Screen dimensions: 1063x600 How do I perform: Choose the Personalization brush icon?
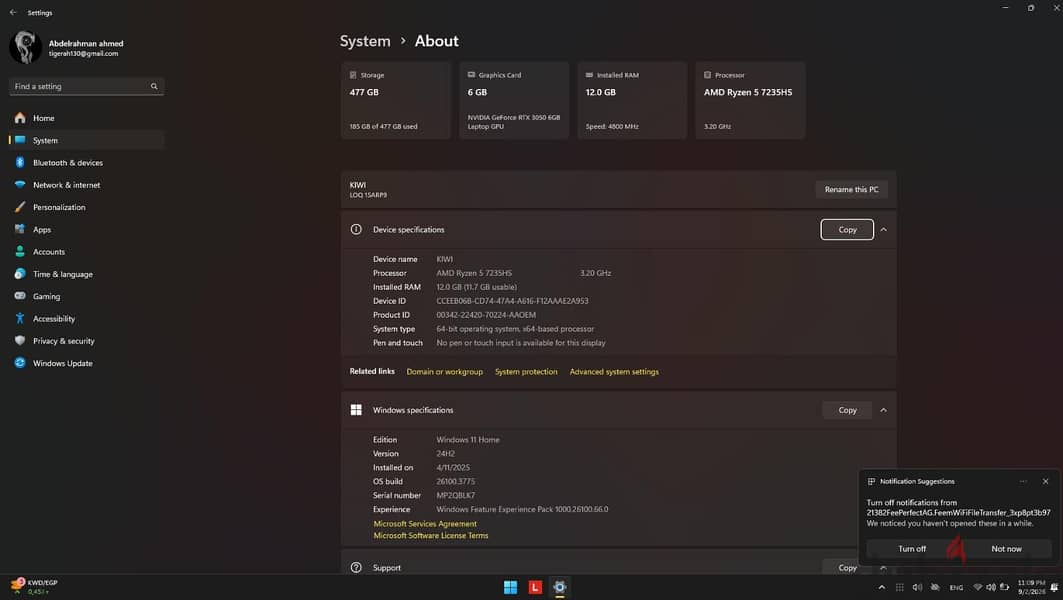pos(20,207)
